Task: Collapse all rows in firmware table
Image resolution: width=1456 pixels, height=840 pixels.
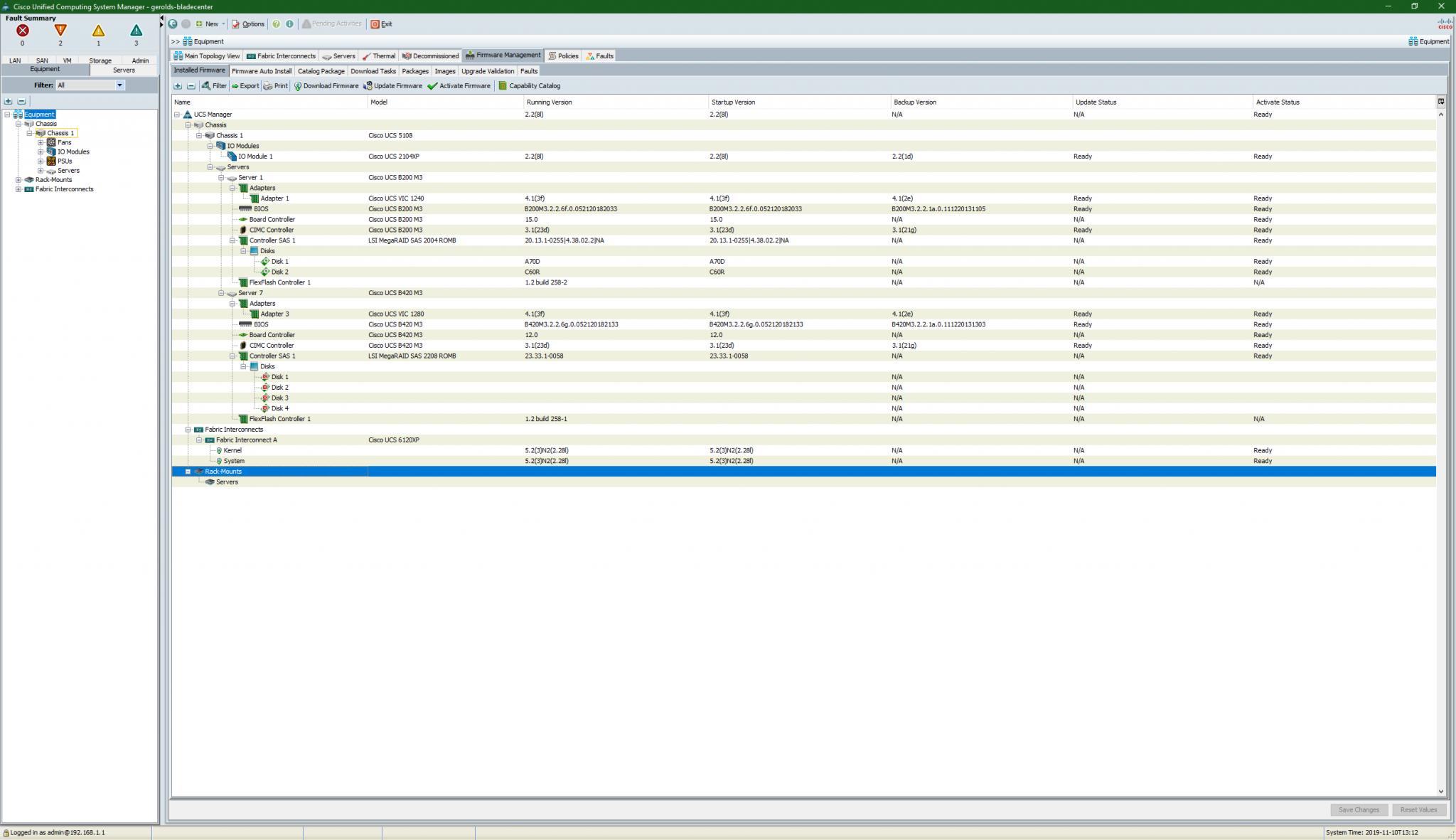Action: click(x=191, y=86)
